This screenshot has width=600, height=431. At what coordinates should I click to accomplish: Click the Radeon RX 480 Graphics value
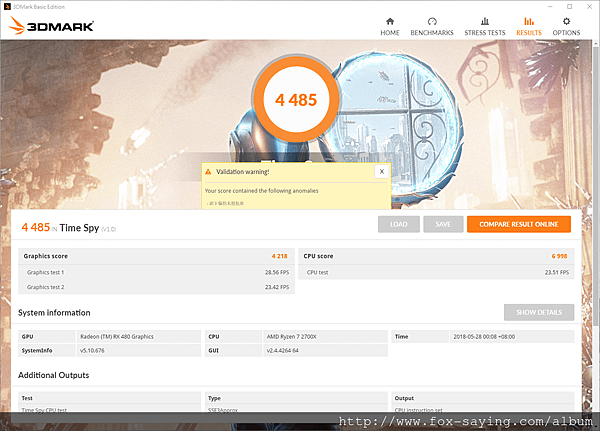click(117, 336)
